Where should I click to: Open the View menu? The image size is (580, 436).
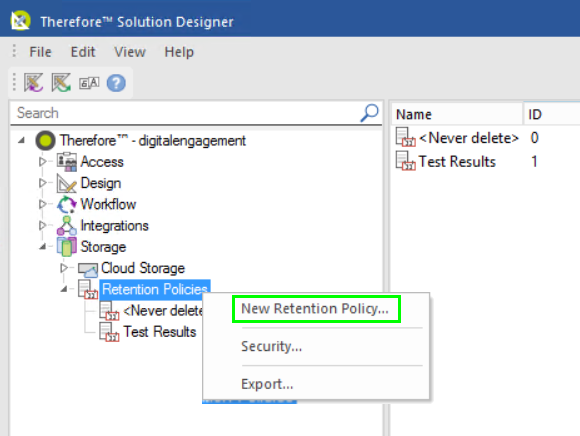coord(130,52)
